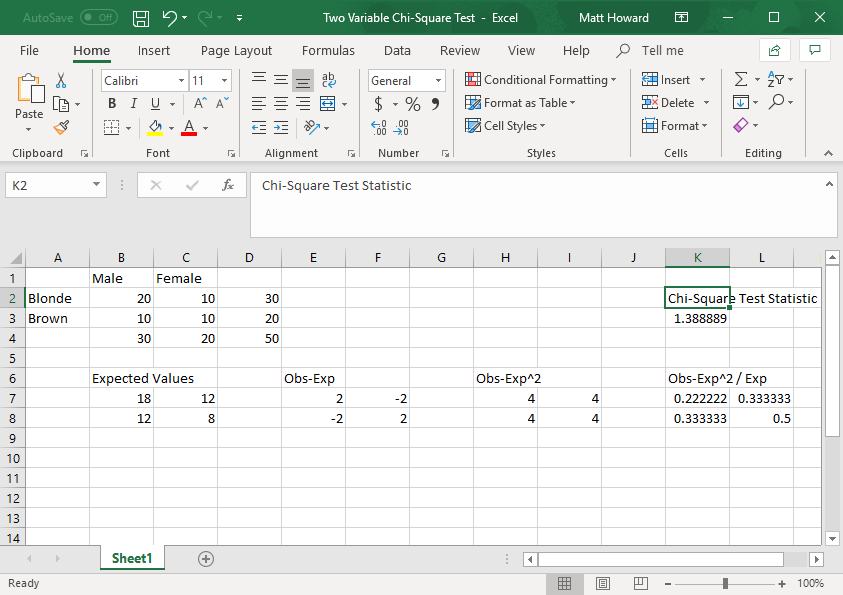Toggle Align Left button
This screenshot has width=843, height=595.
(x=259, y=103)
